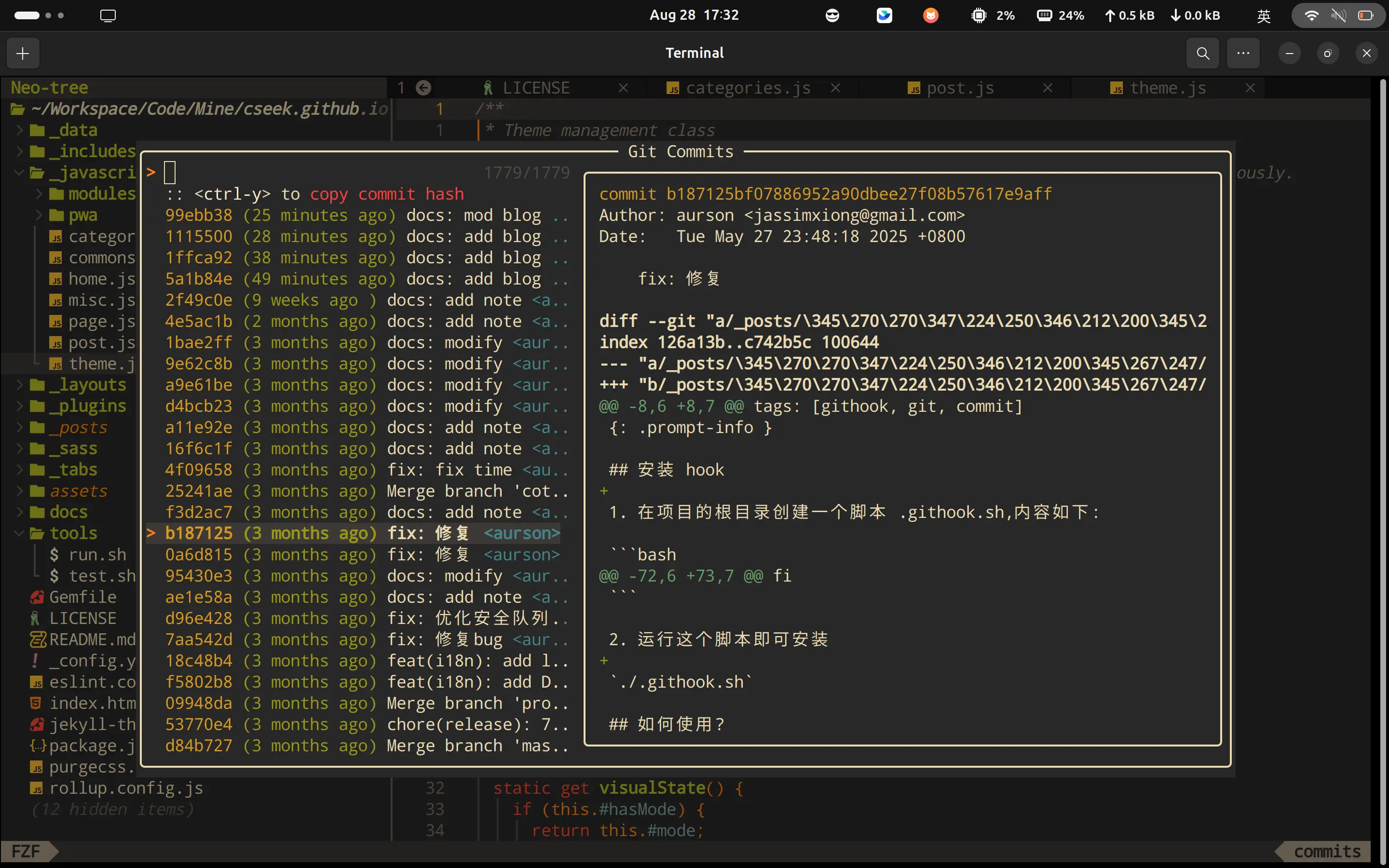Click the package.json braces icon
The image size is (1389, 868).
[38, 746]
